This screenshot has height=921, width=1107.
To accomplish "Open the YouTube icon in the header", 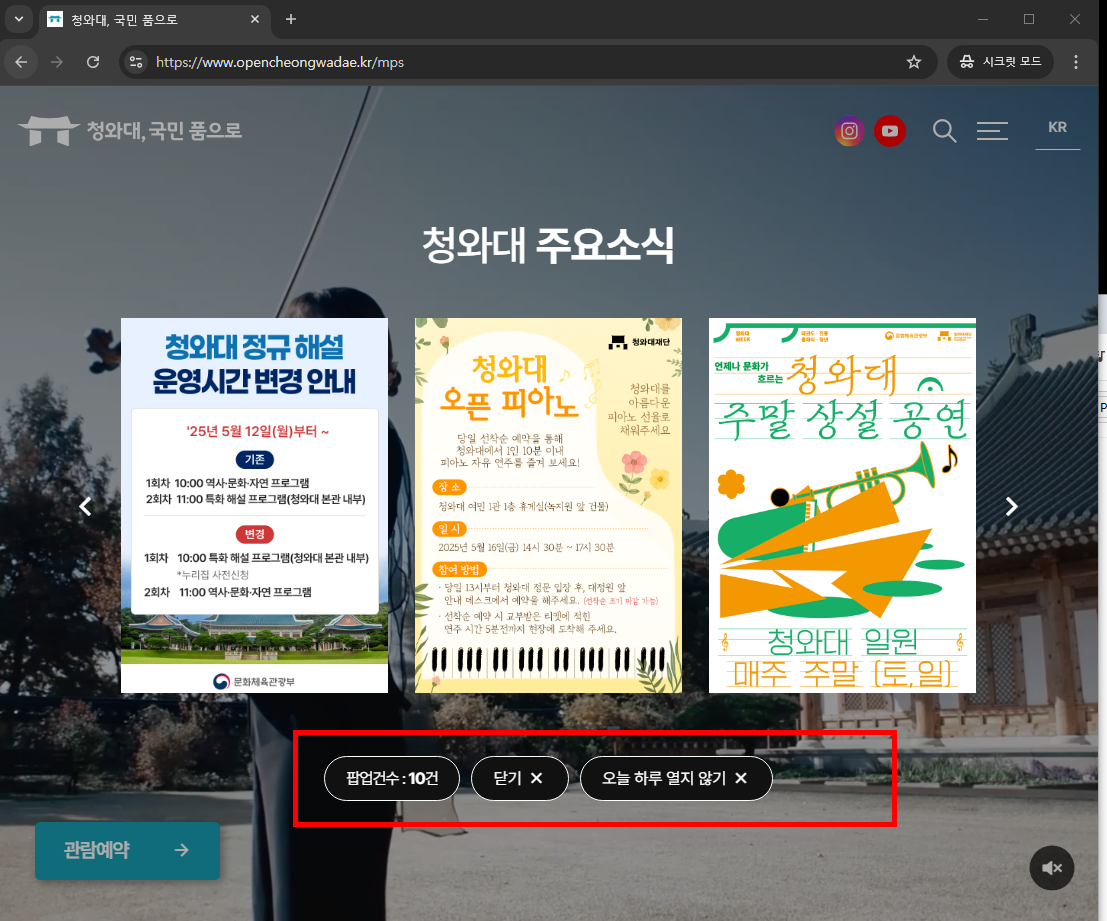I will (889, 131).
